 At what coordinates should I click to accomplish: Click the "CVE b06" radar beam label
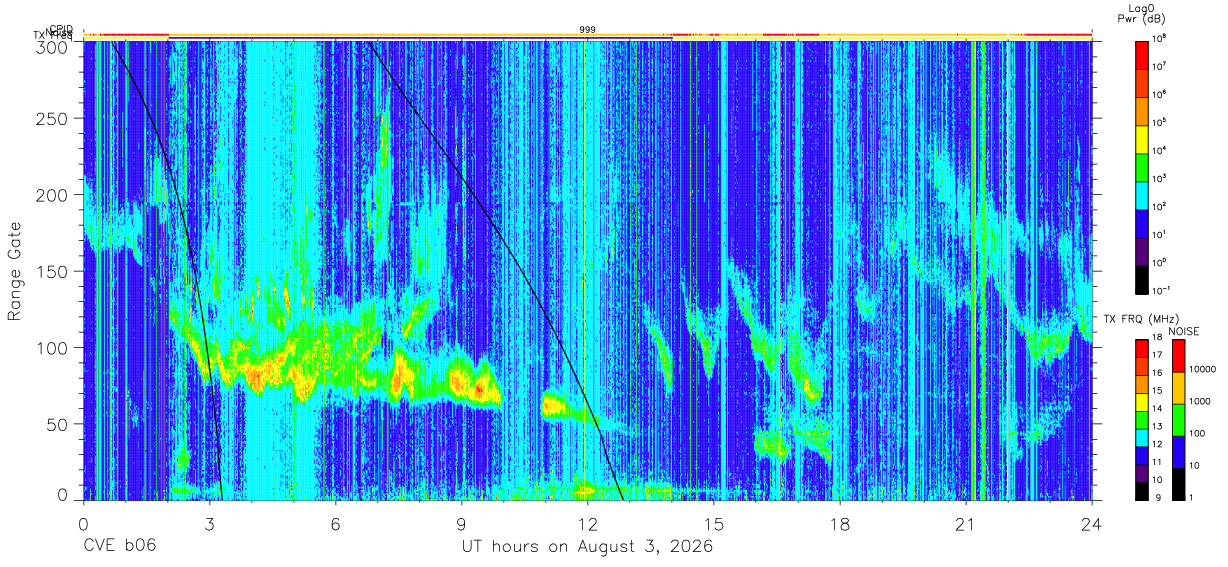point(119,547)
